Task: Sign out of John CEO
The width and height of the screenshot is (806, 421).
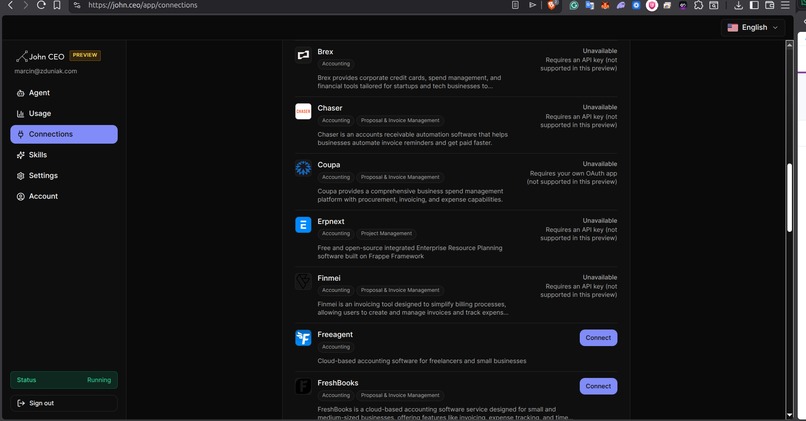Action: click(x=64, y=403)
